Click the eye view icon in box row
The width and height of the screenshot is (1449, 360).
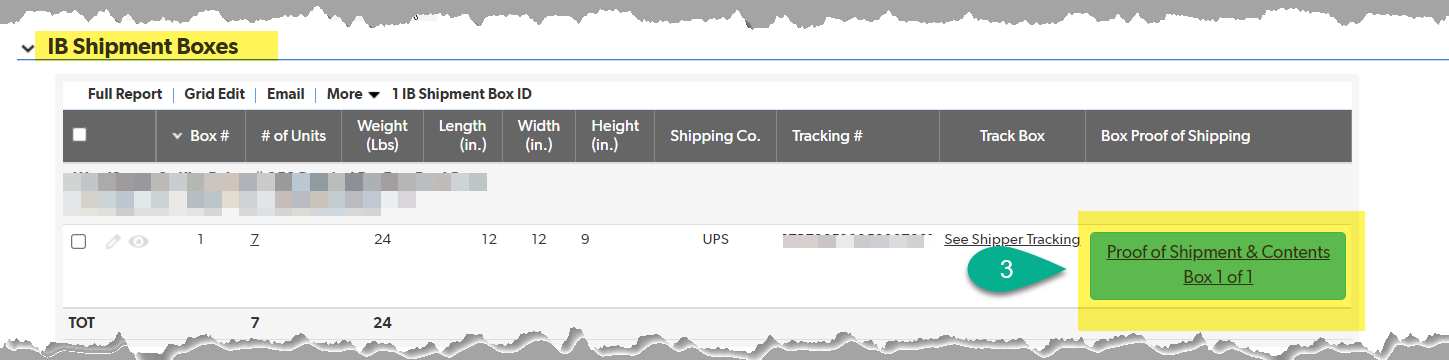coord(138,241)
